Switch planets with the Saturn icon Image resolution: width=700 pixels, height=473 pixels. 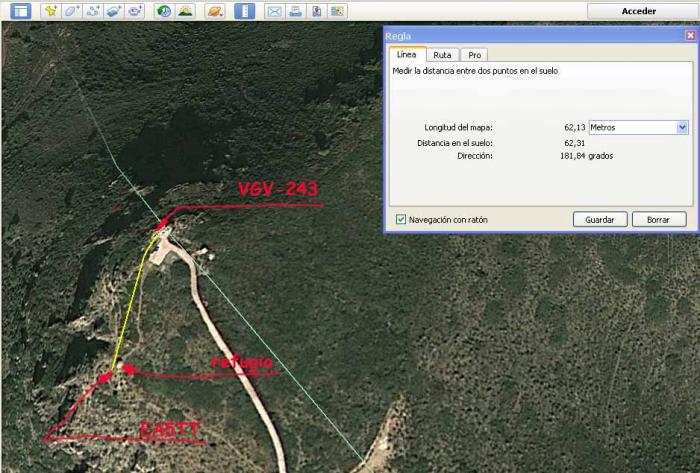(x=215, y=11)
